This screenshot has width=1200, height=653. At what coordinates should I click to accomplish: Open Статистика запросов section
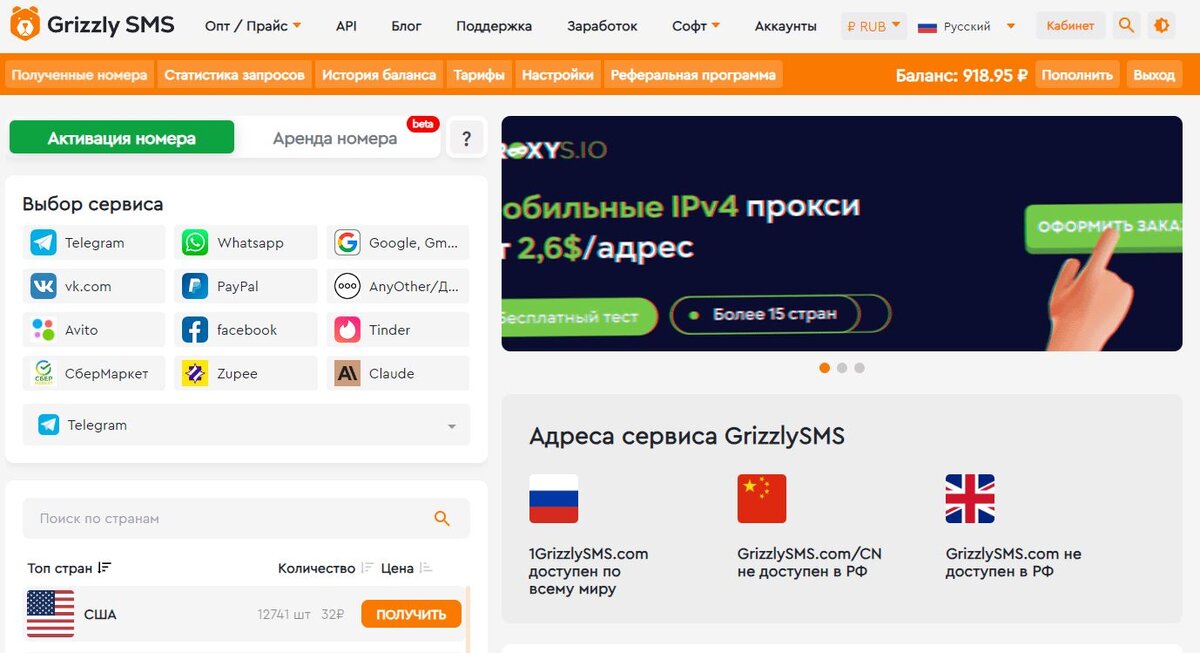click(234, 75)
